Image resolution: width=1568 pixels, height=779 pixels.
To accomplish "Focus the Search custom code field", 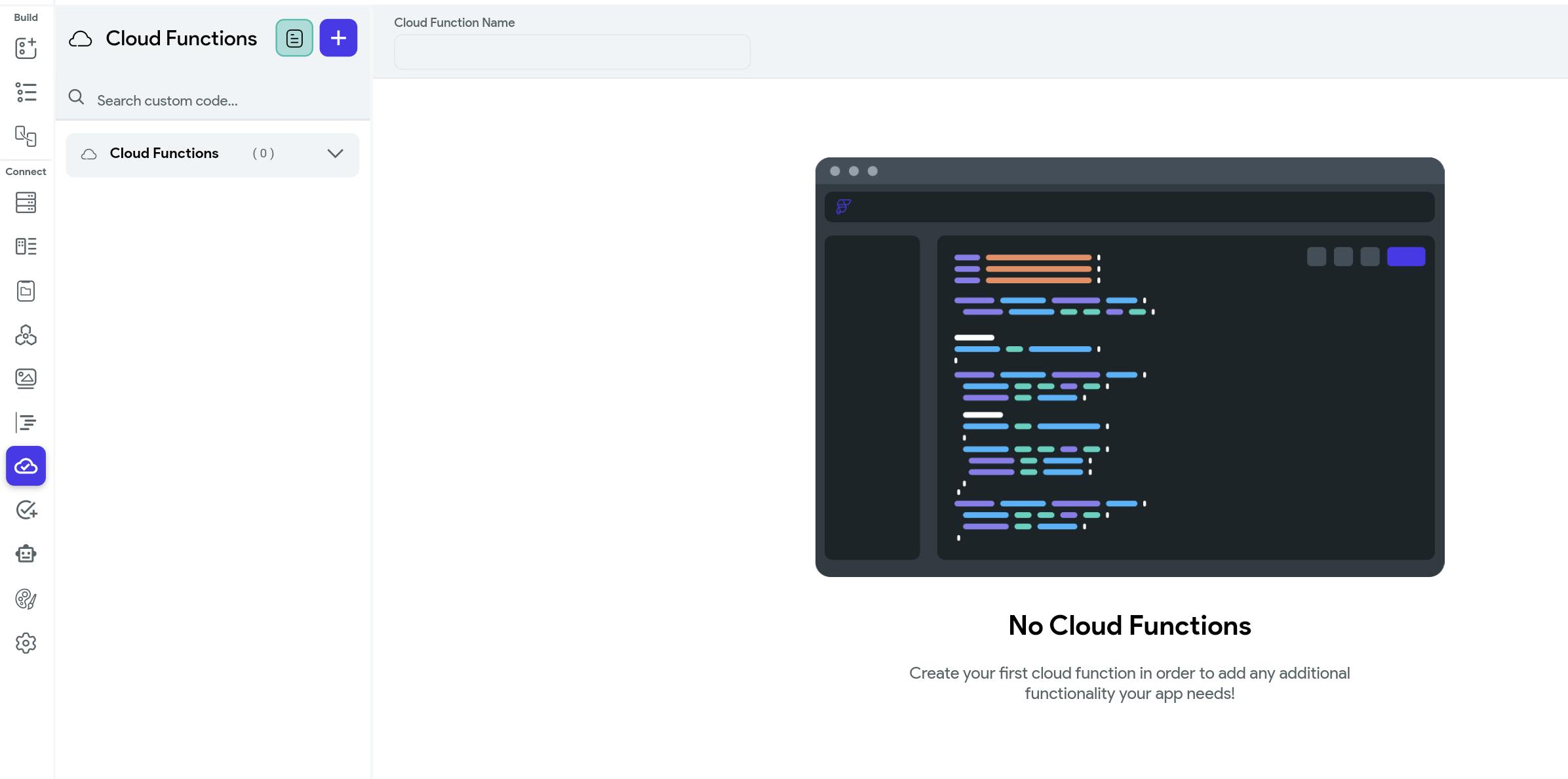I will [223, 100].
